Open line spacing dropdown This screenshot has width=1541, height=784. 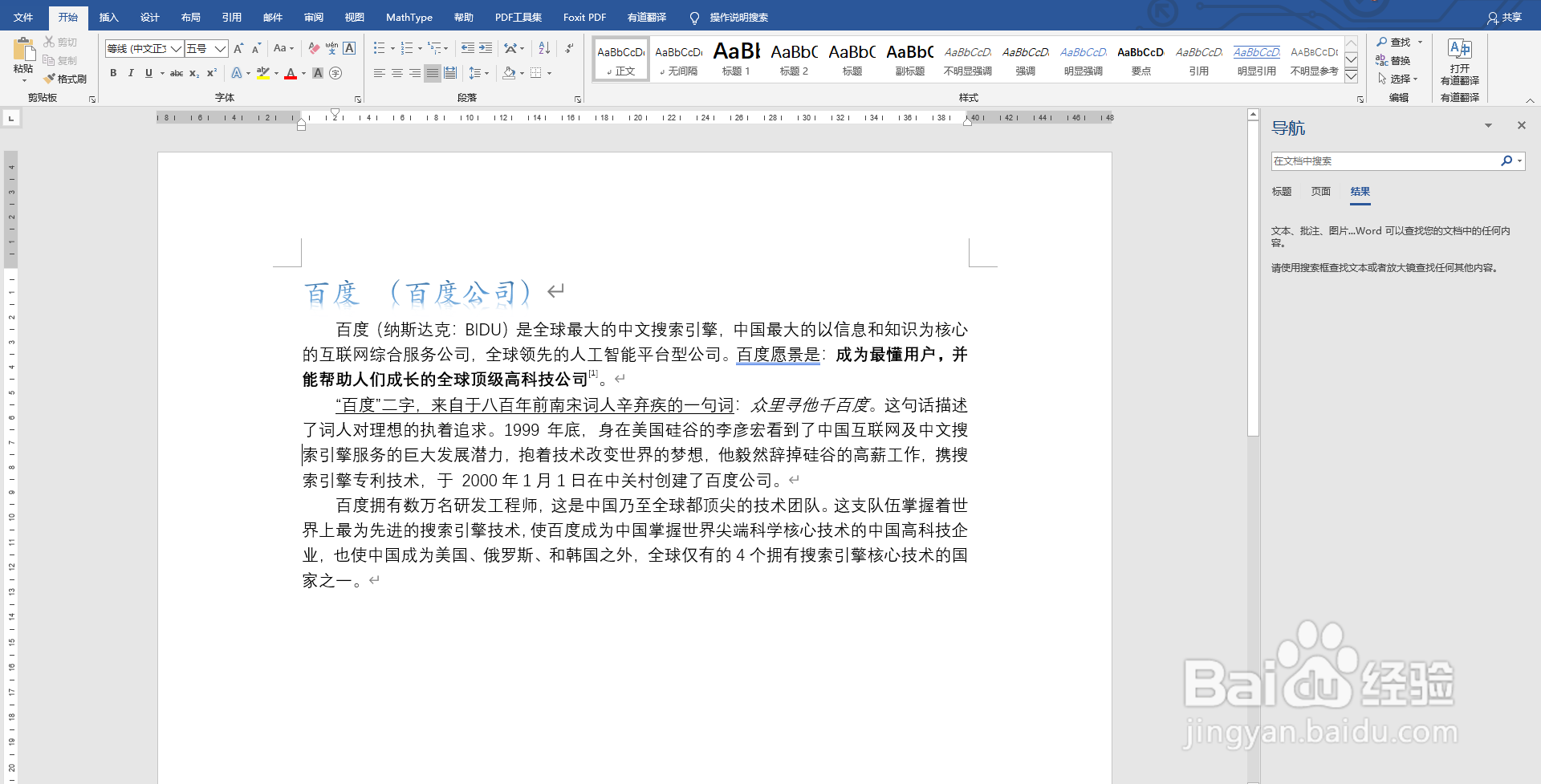[x=479, y=73]
